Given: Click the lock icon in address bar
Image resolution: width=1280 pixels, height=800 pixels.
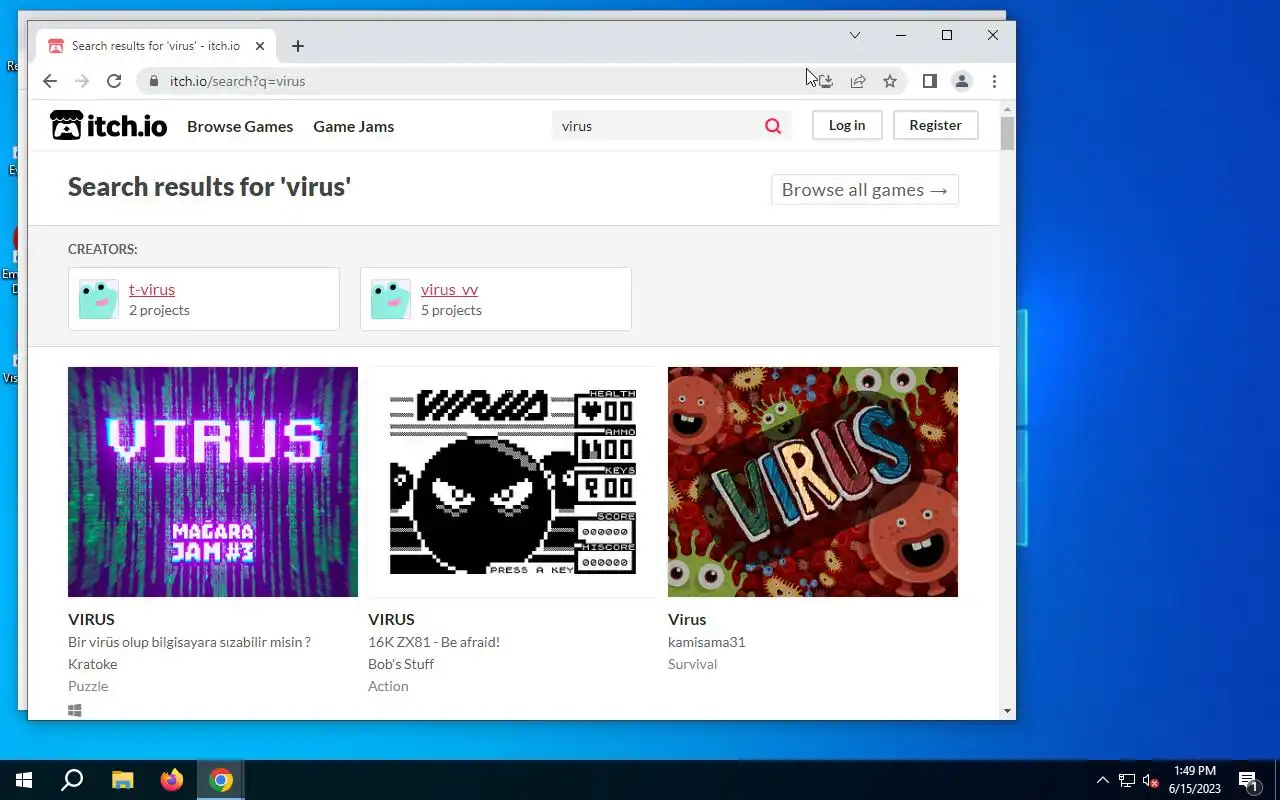Looking at the screenshot, I should coord(153,81).
